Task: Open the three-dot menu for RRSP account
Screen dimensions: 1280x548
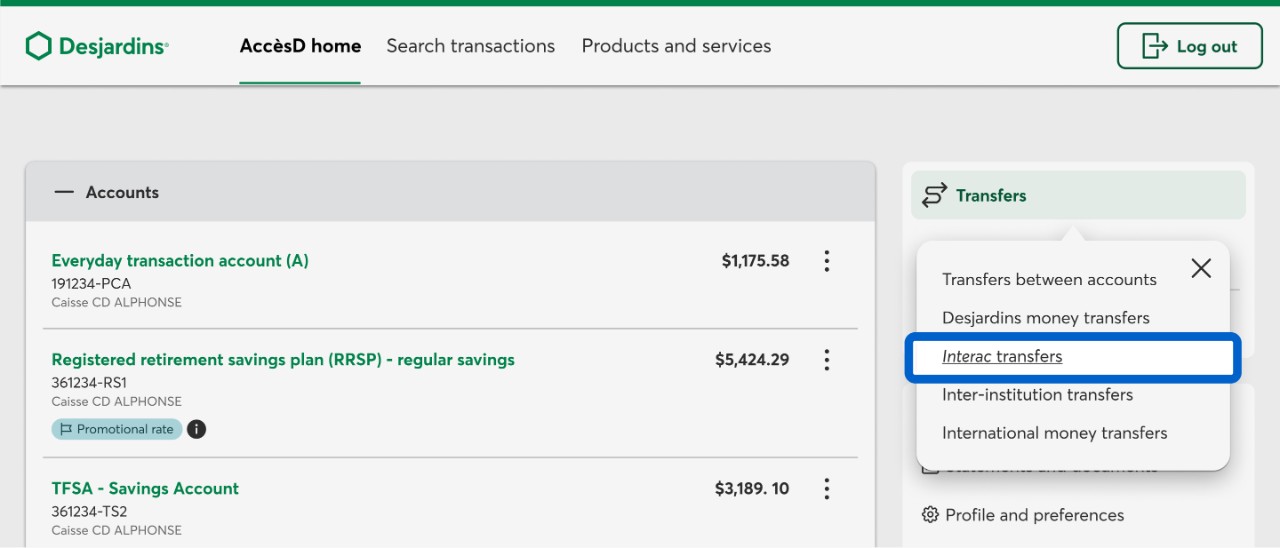Action: (826, 360)
